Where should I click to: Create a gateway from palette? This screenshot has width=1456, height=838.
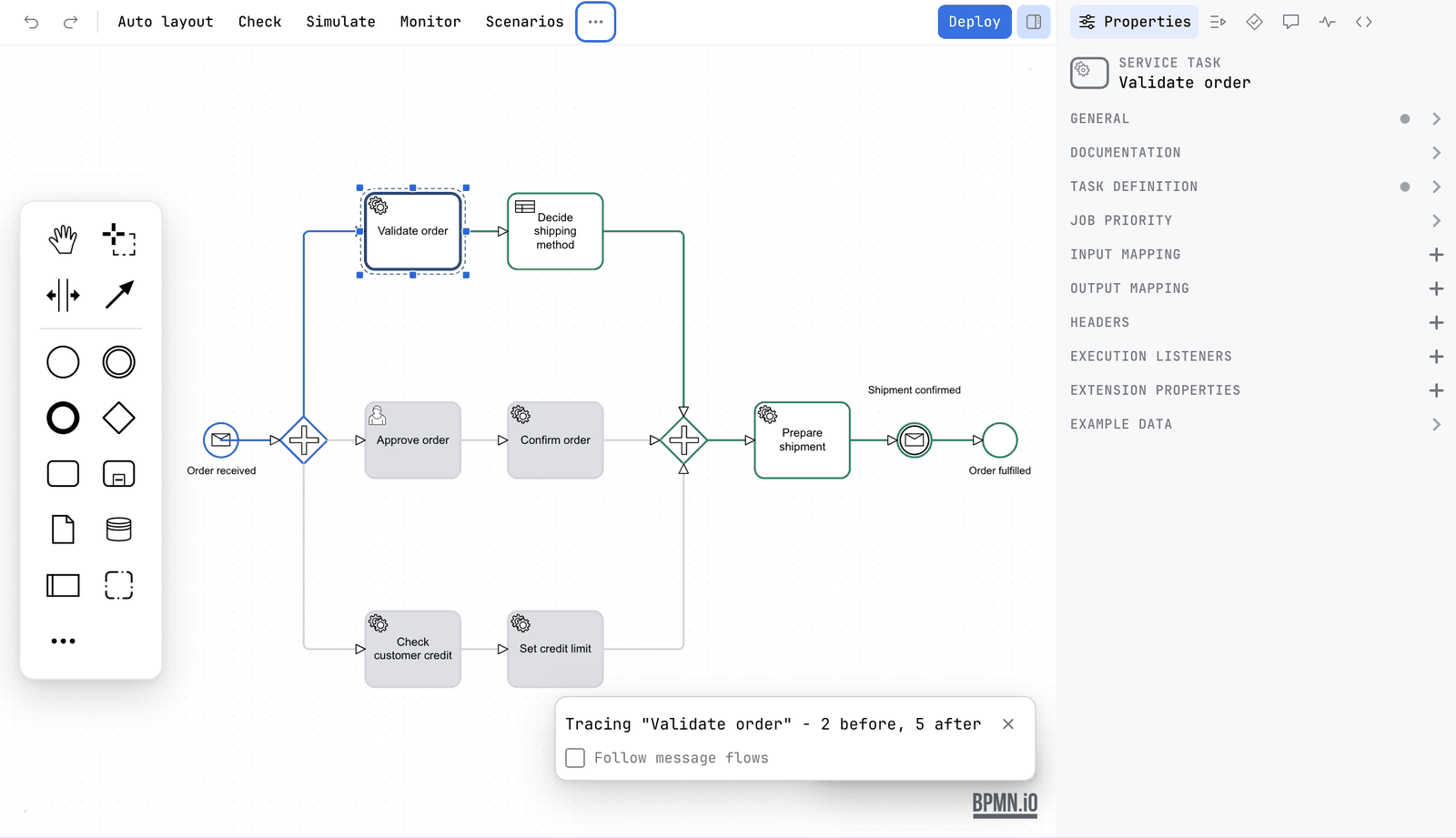[x=119, y=419]
